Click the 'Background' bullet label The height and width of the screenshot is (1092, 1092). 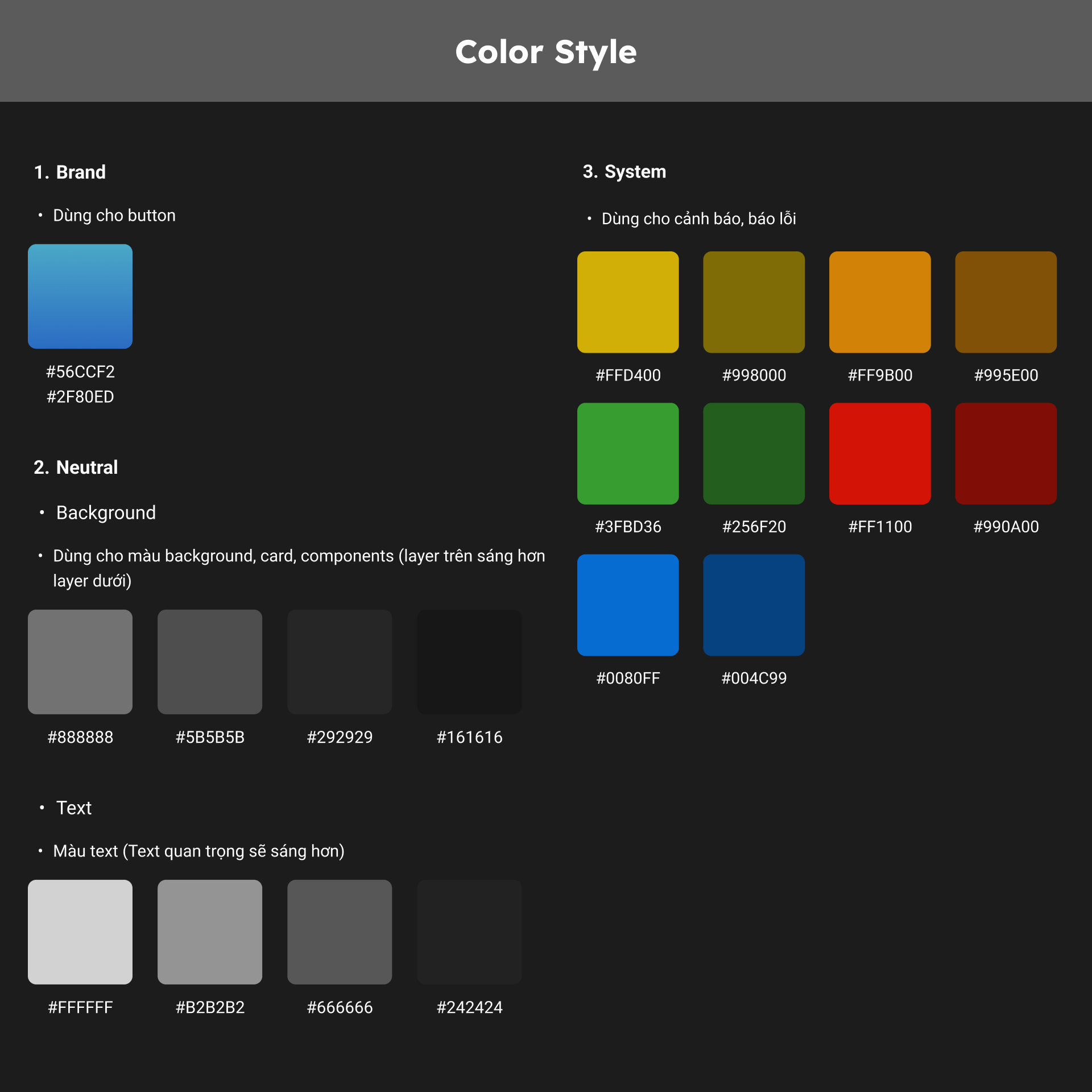tap(106, 513)
